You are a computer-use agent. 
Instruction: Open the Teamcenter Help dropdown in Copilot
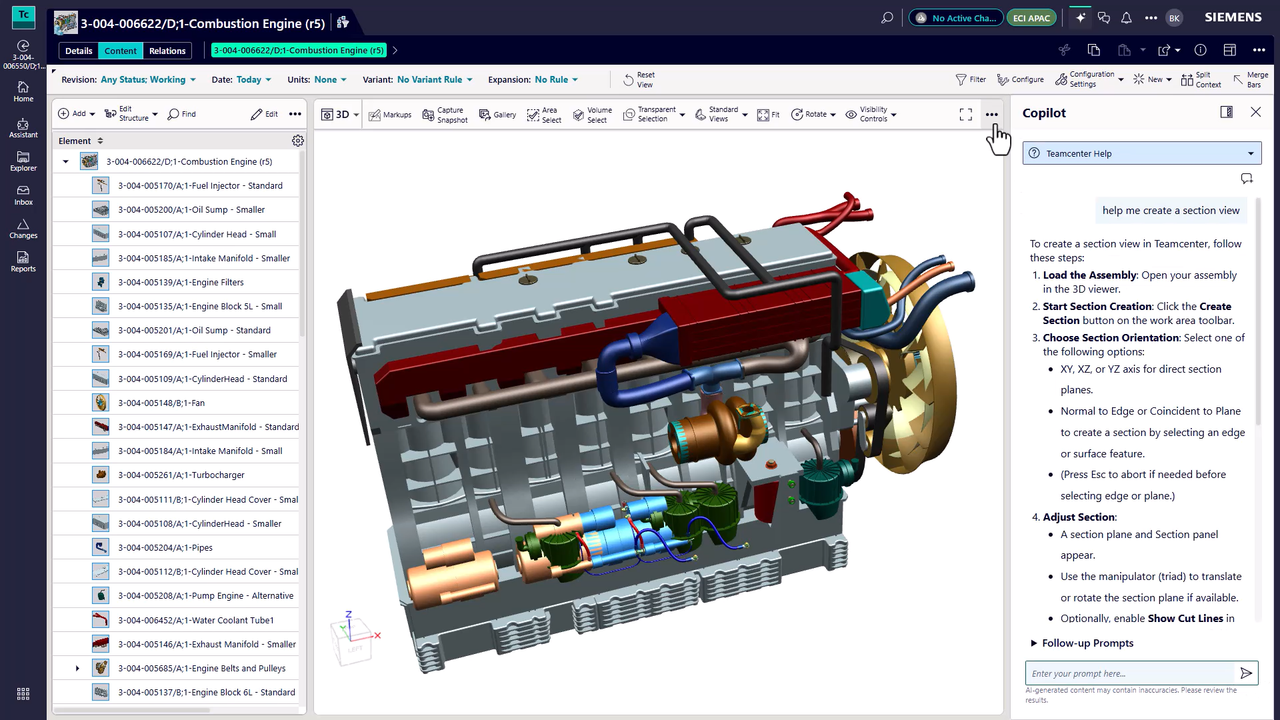click(x=1141, y=153)
